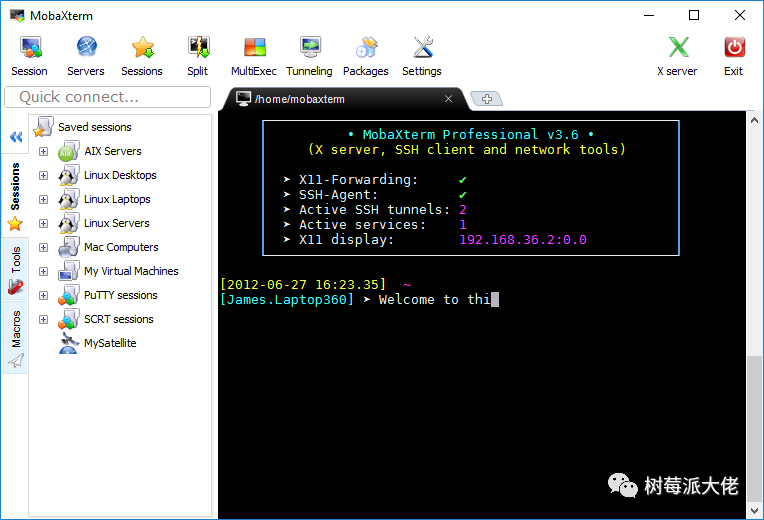This screenshot has height=520, width=764.
Task: Collapse the sidebar with double-arrow icon
Action: 16,137
